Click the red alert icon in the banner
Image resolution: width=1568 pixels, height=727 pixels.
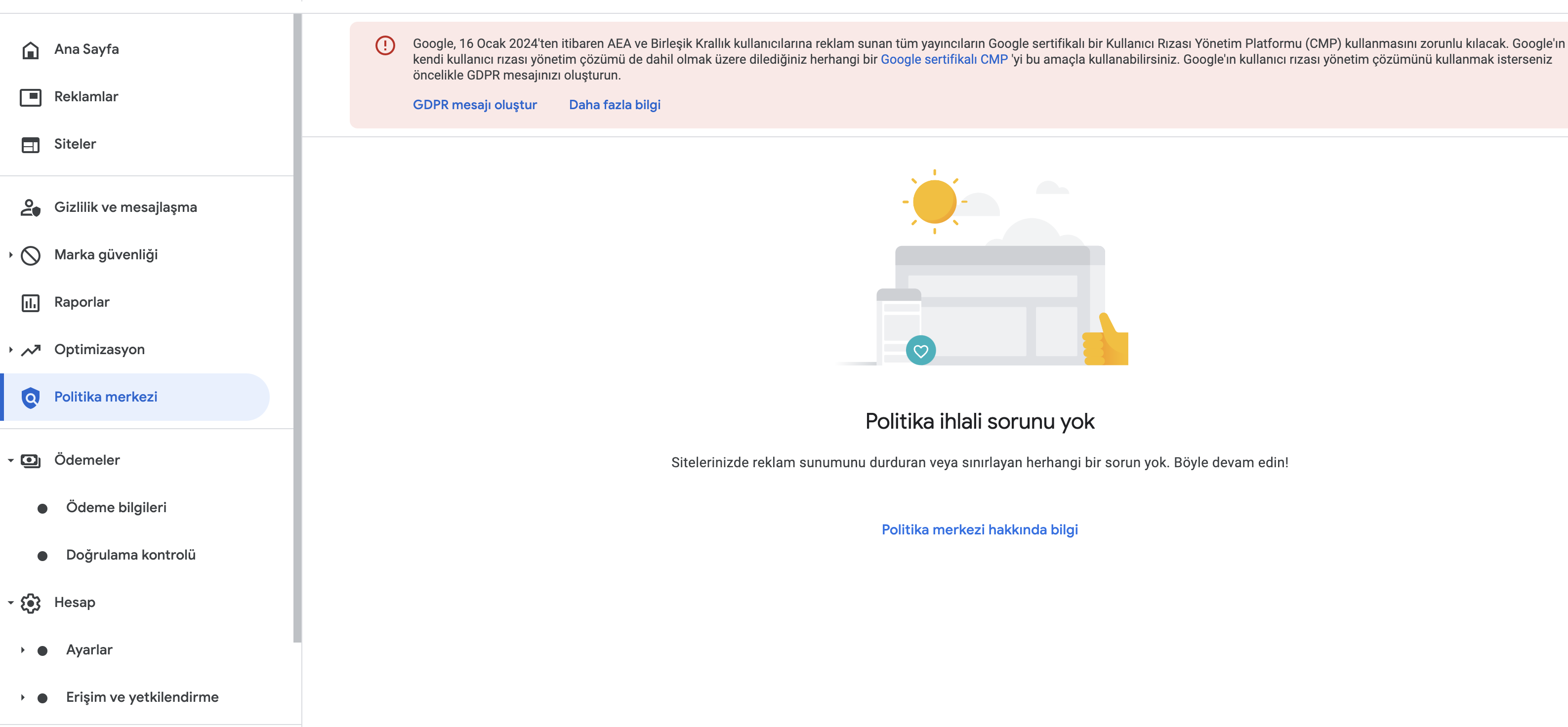point(385,45)
